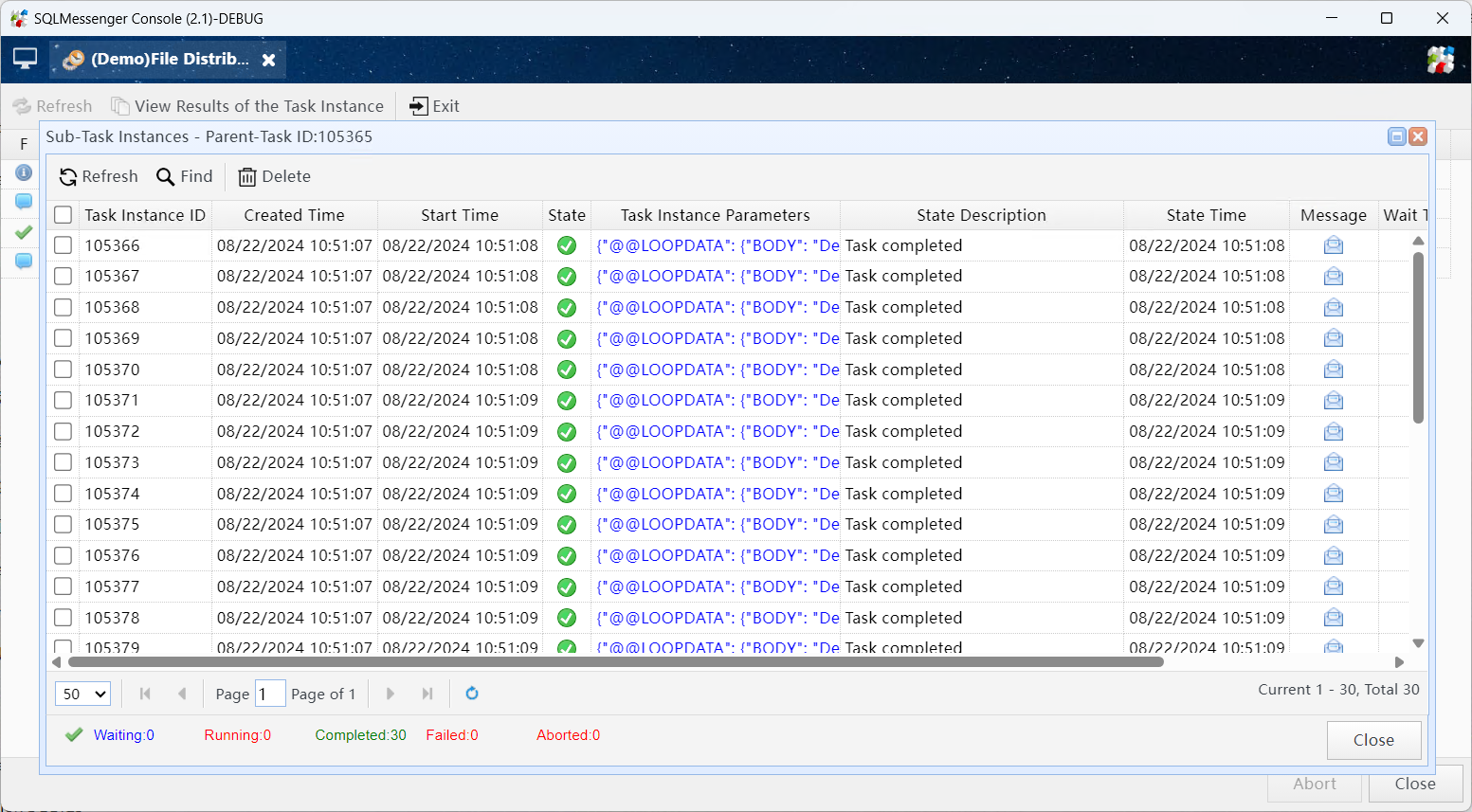Screen dimensions: 1472x812
Task: Click the Abort button in background window
Action: [x=1315, y=785]
